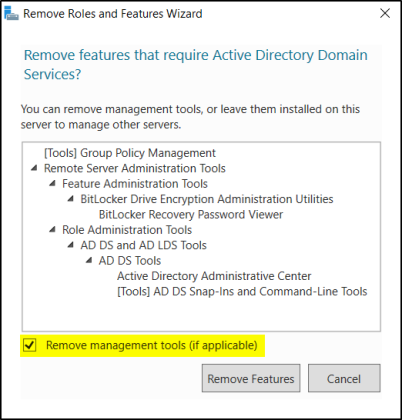The width and height of the screenshot is (402, 420).
Task: Select Remote Server Administration Tools label
Action: [135, 168]
